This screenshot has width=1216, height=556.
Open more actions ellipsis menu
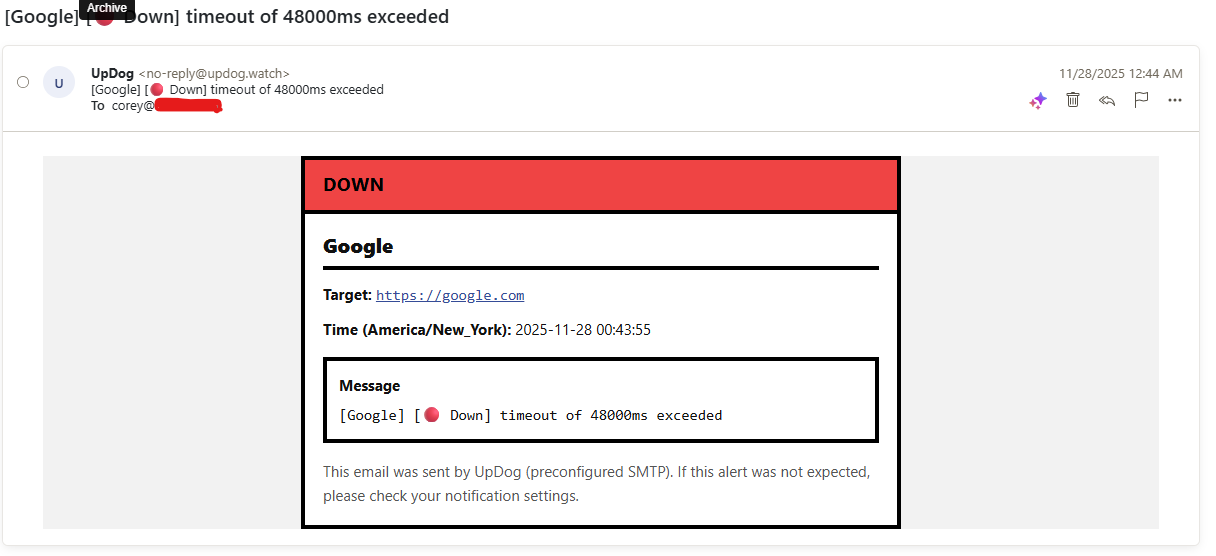click(1175, 100)
